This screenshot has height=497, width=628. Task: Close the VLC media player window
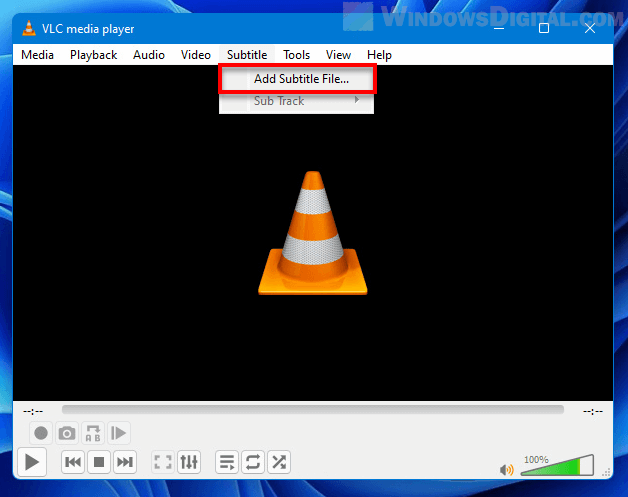pyautogui.click(x=590, y=28)
